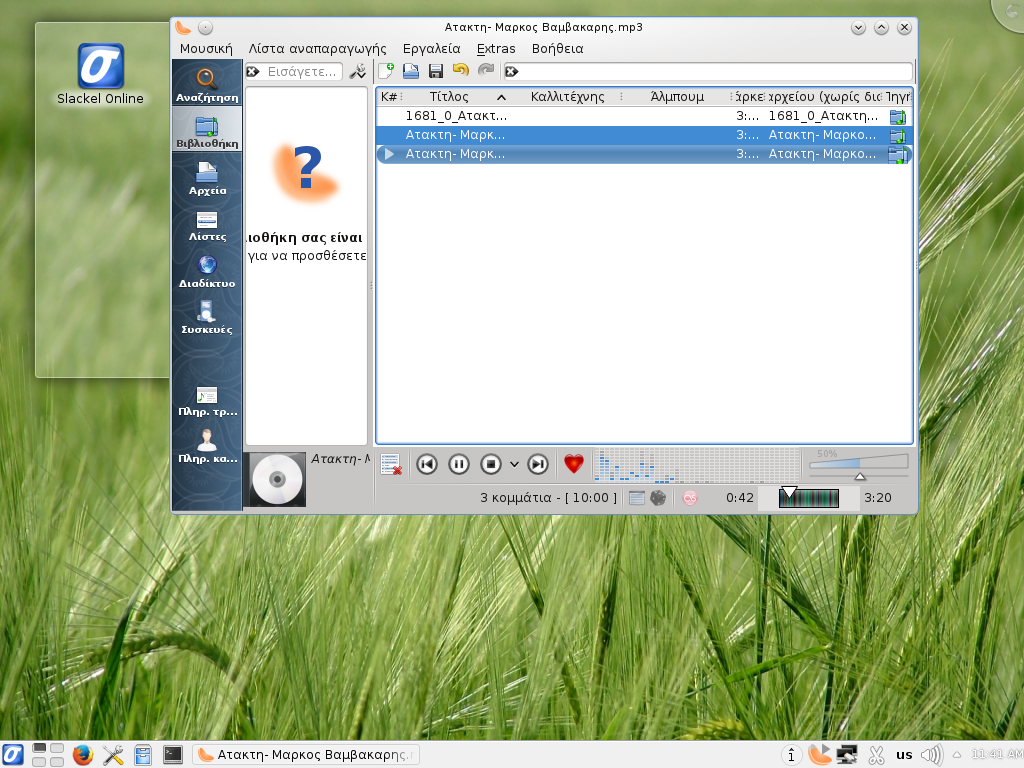This screenshot has height=768, width=1024.
Task: Sort playlist by K# track number column
Action: coord(389,97)
